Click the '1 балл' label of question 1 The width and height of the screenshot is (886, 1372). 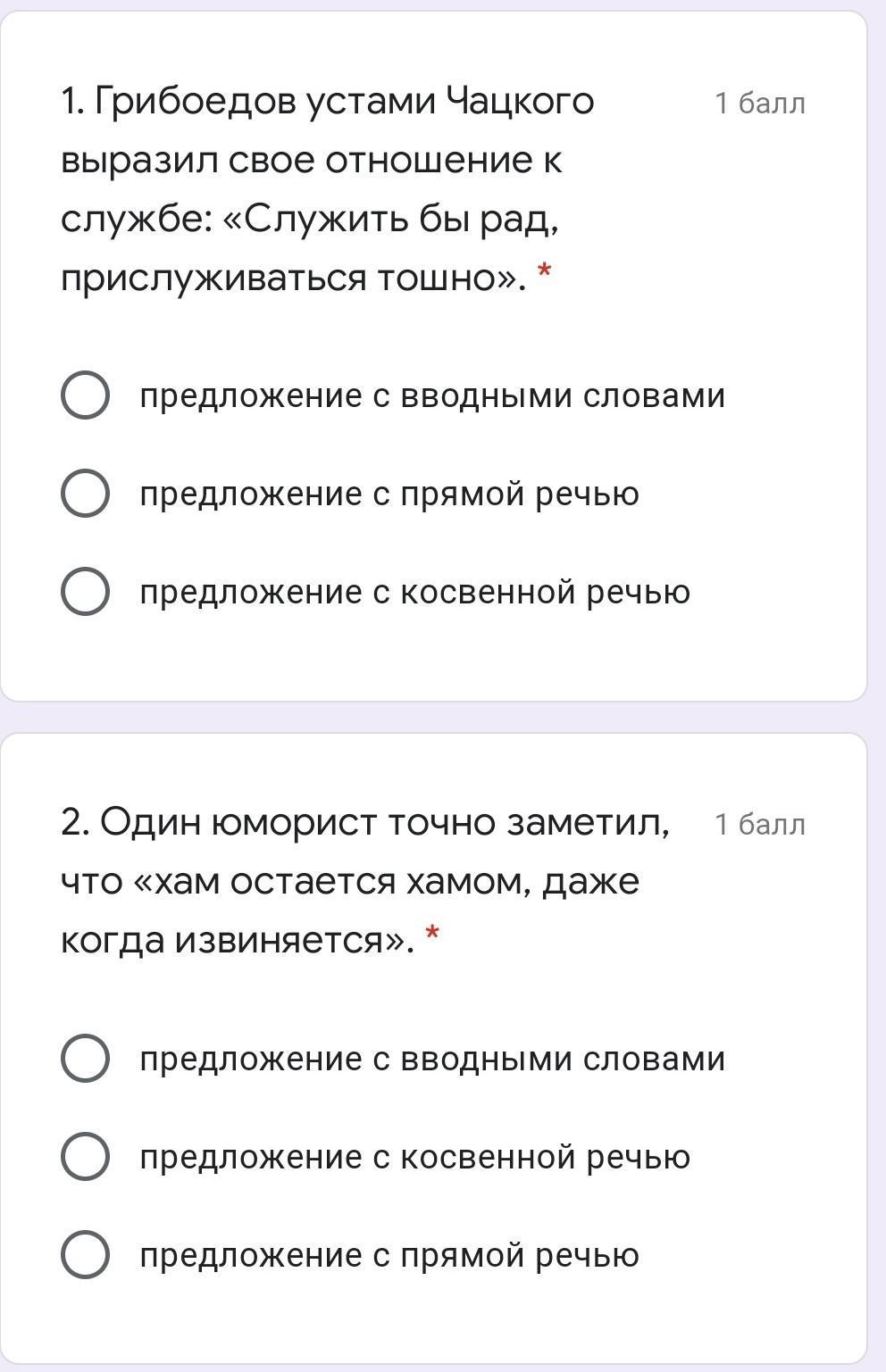tap(759, 104)
